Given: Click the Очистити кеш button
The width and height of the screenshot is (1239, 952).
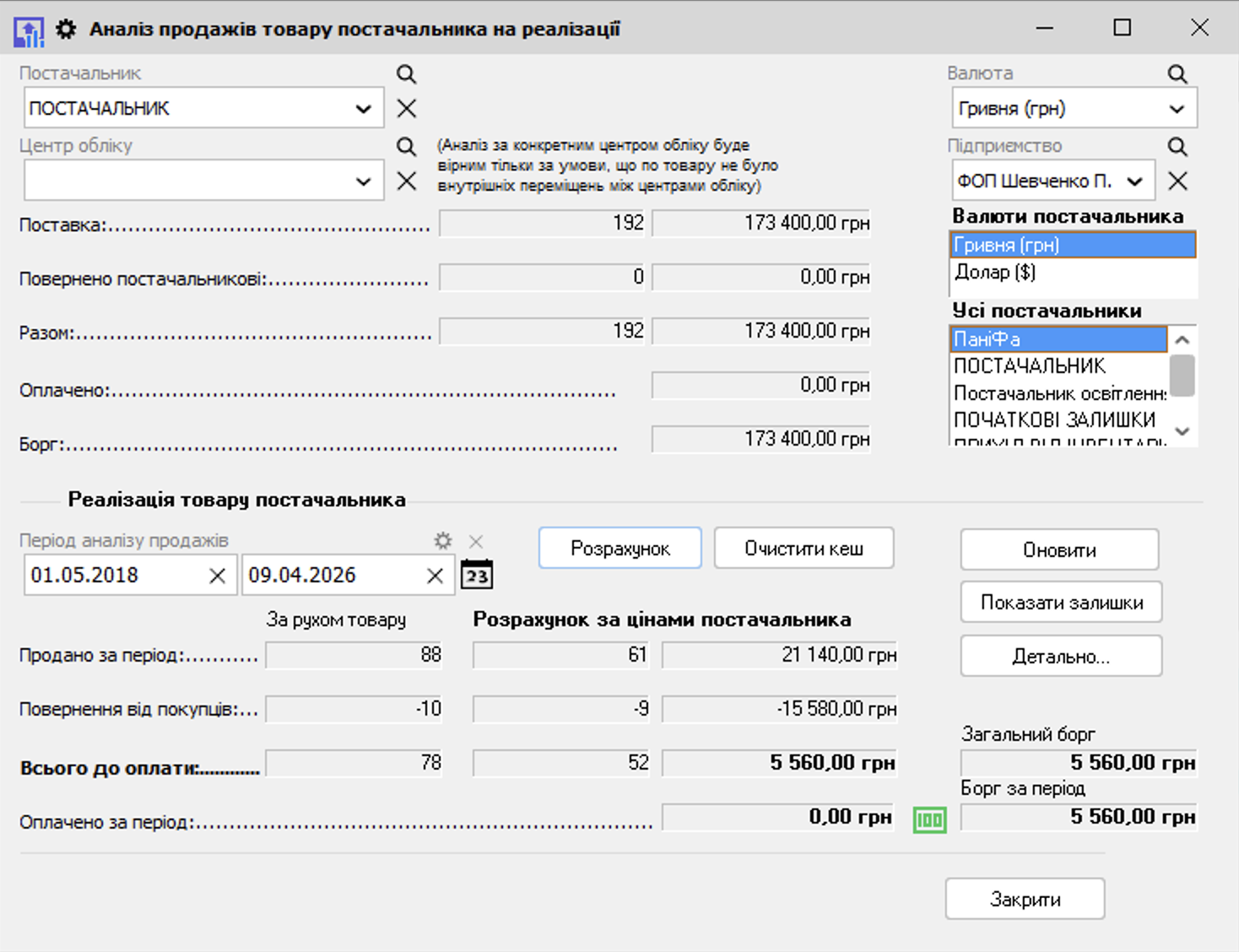Looking at the screenshot, I should tap(803, 549).
